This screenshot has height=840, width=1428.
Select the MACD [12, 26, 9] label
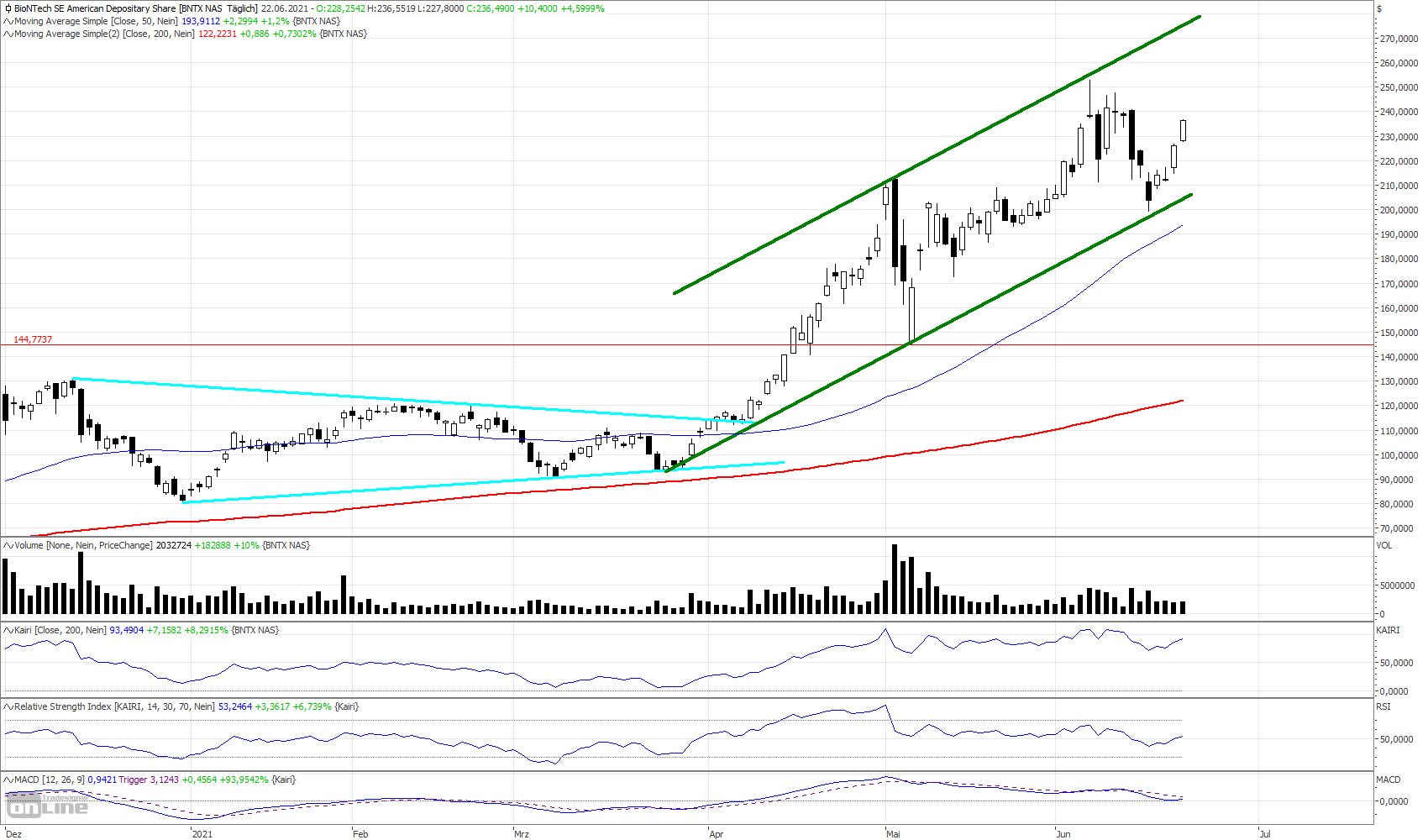tap(50, 780)
